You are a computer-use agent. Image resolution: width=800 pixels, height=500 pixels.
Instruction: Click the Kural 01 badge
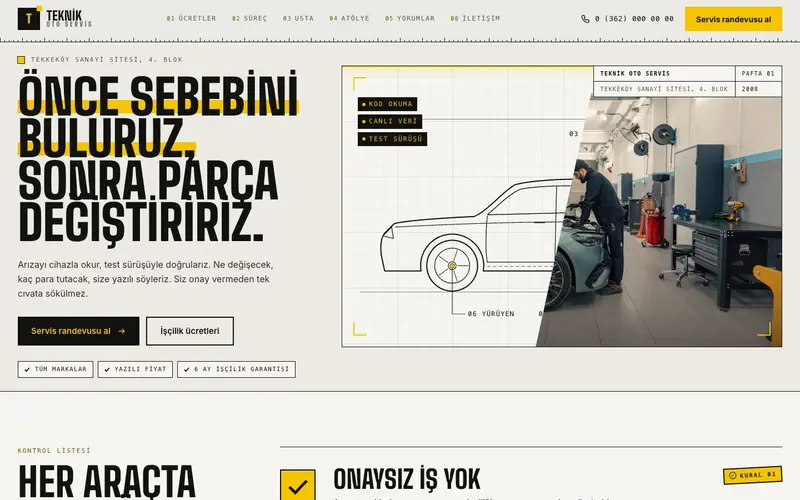click(753, 475)
